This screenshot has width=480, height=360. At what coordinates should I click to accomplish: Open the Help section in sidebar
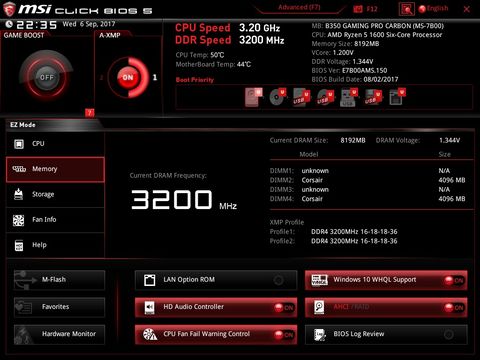[x=55, y=245]
